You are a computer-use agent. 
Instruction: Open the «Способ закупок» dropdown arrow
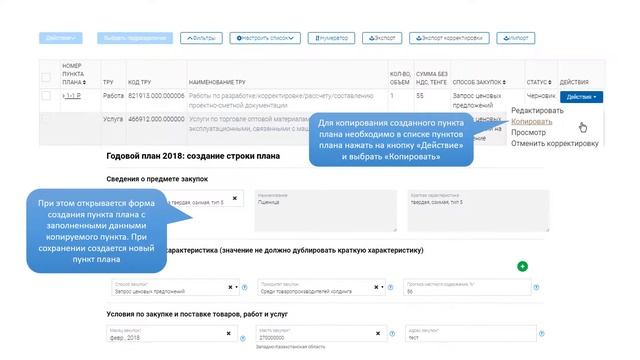point(236,287)
